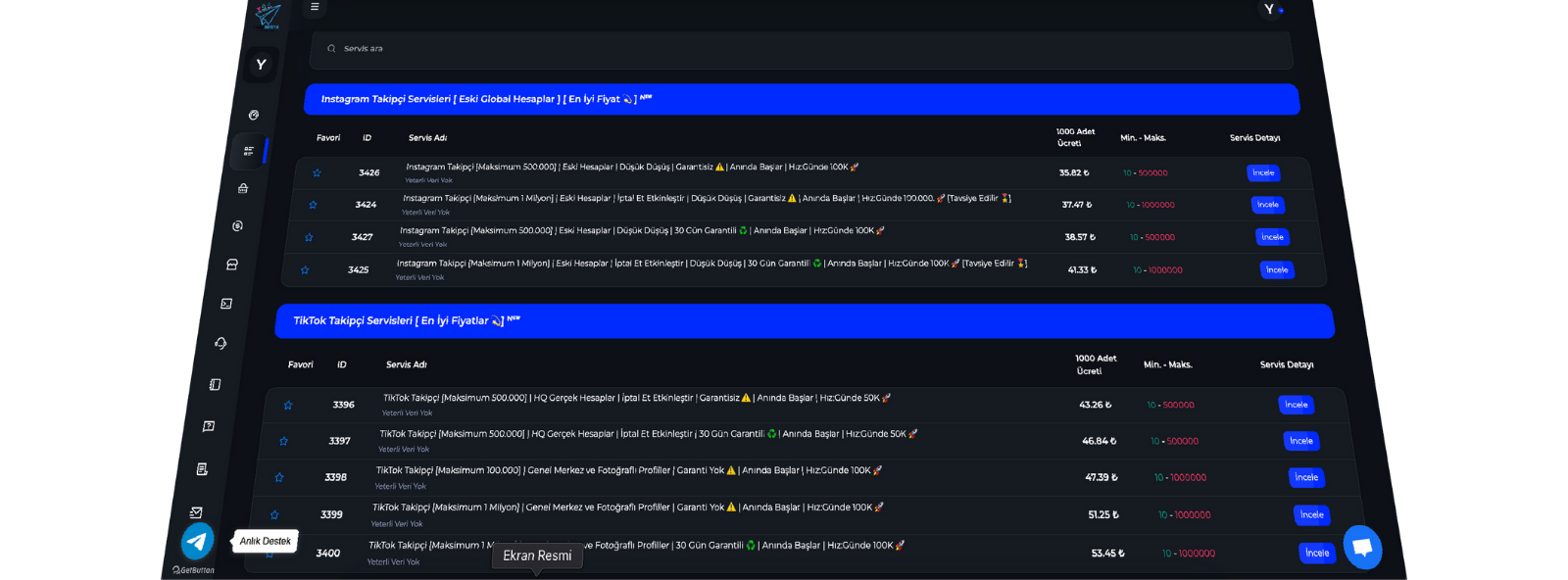The width and height of the screenshot is (1568, 580).
Task: Star service 3425 as favorite
Action: point(305,270)
